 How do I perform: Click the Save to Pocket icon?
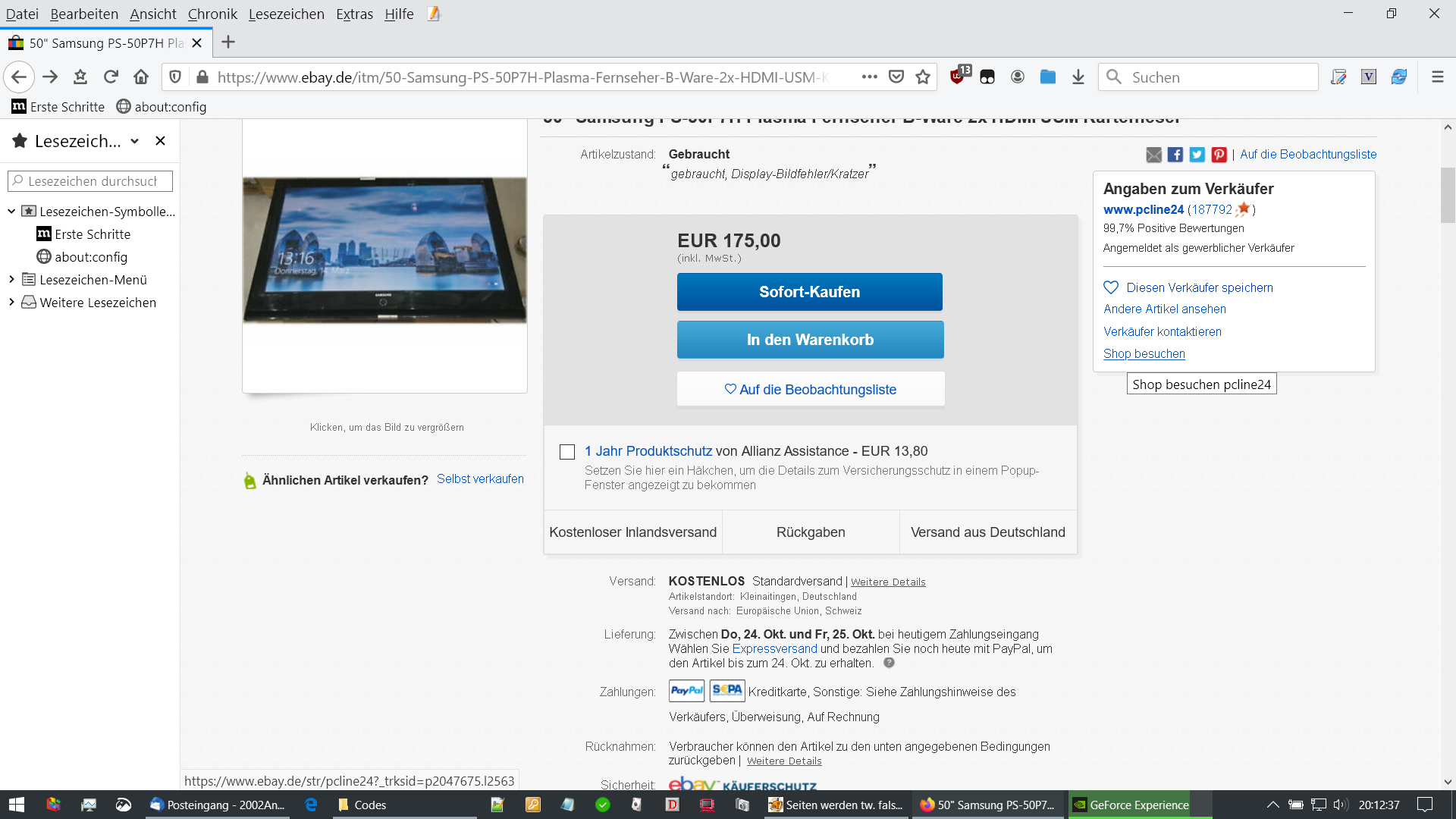[x=896, y=77]
